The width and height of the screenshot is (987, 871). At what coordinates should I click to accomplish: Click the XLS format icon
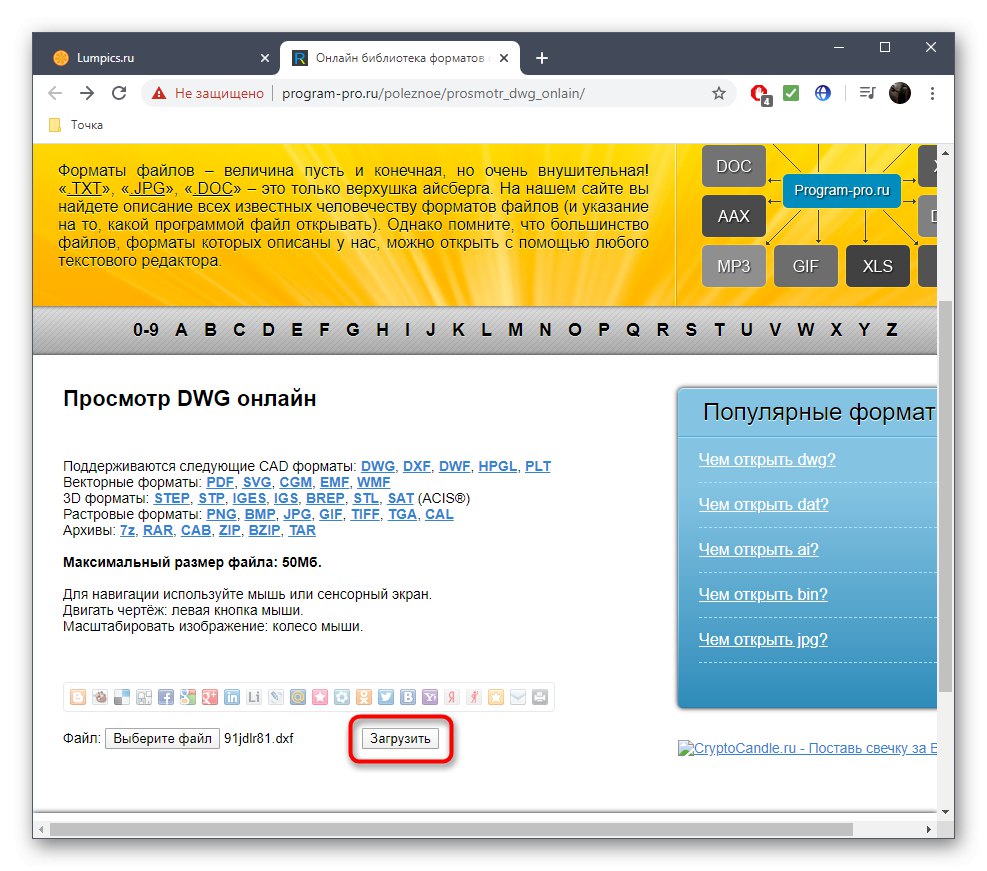tap(878, 266)
